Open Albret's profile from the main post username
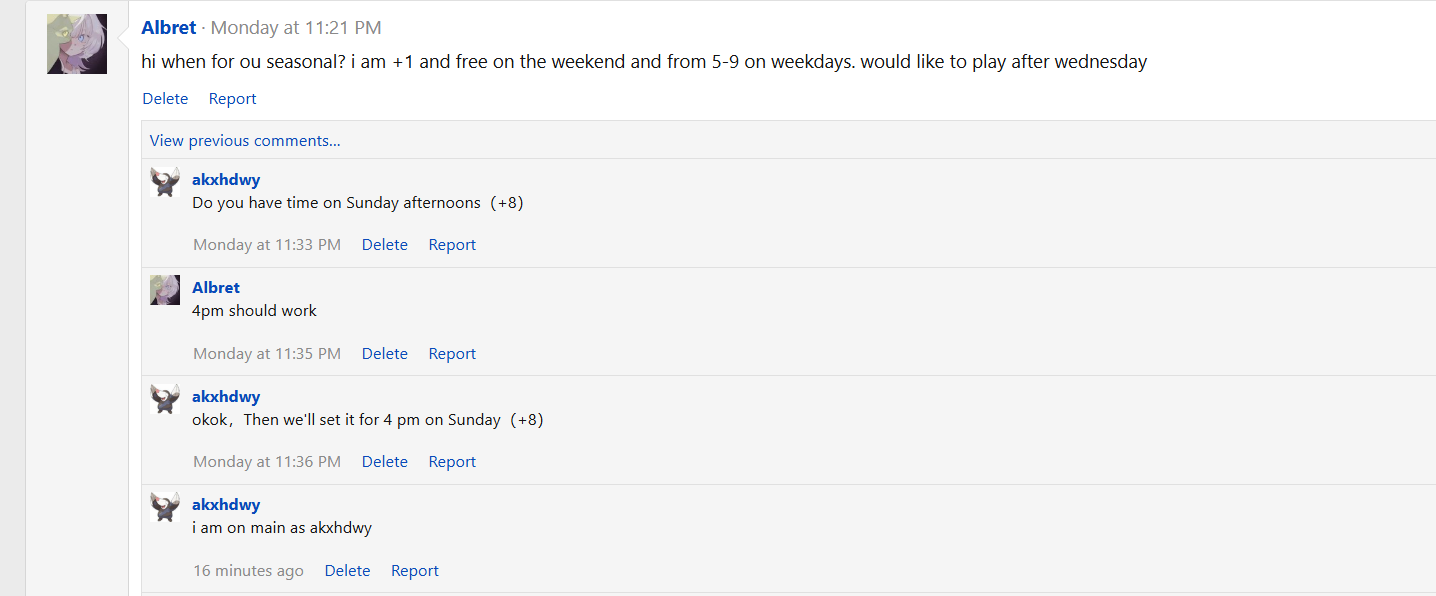This screenshot has width=1436, height=596. pyautogui.click(x=169, y=28)
